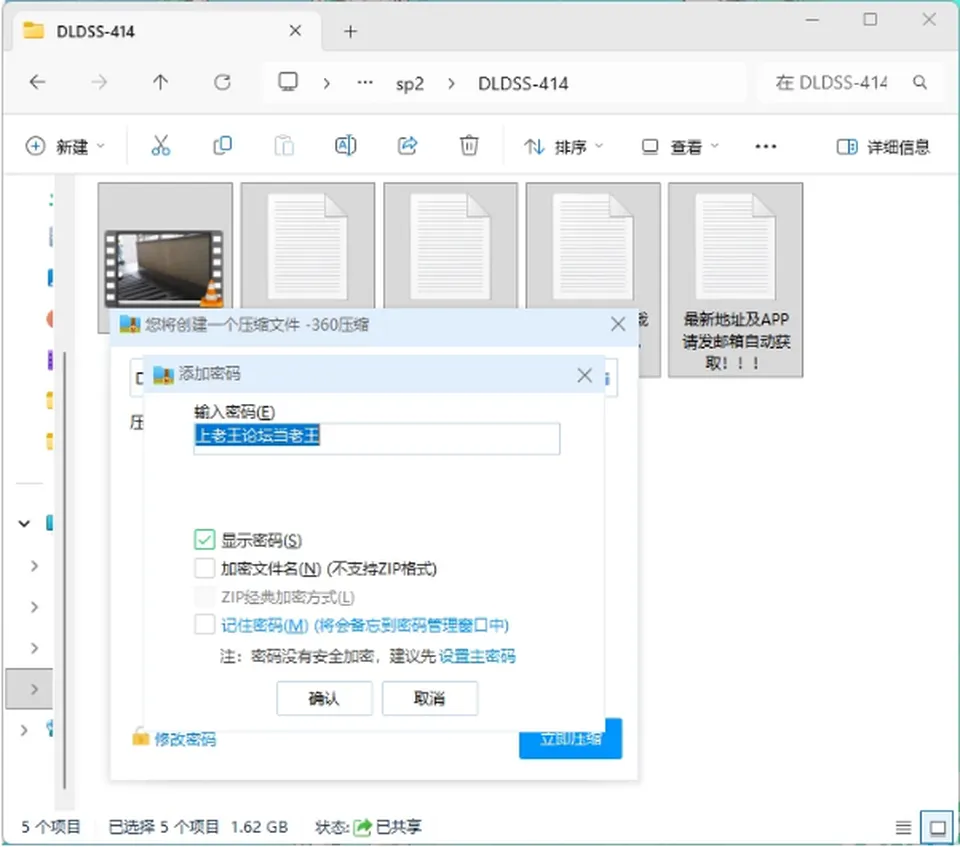Click the 取消 button
The image size is (960, 847).
[x=430, y=698]
